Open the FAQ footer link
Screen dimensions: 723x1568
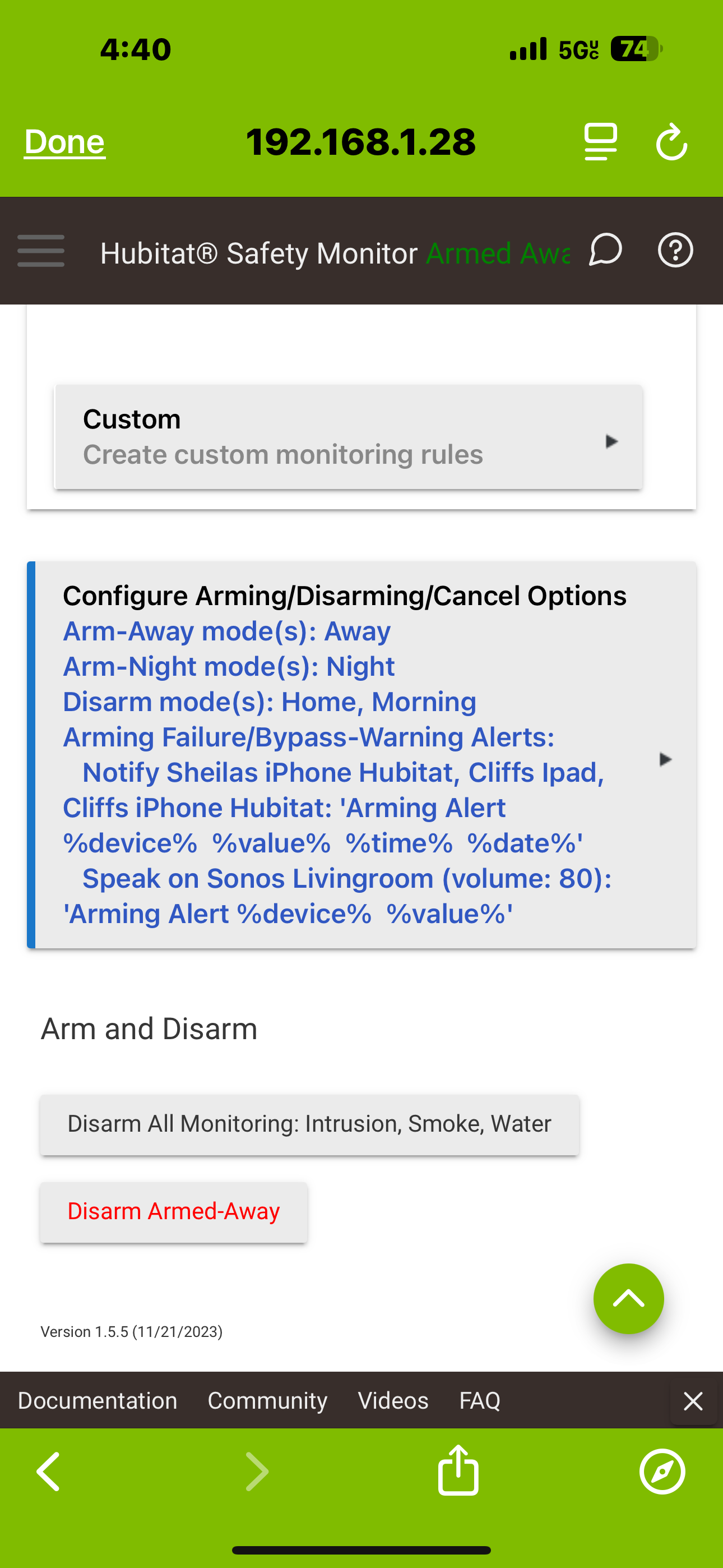[x=480, y=1400]
